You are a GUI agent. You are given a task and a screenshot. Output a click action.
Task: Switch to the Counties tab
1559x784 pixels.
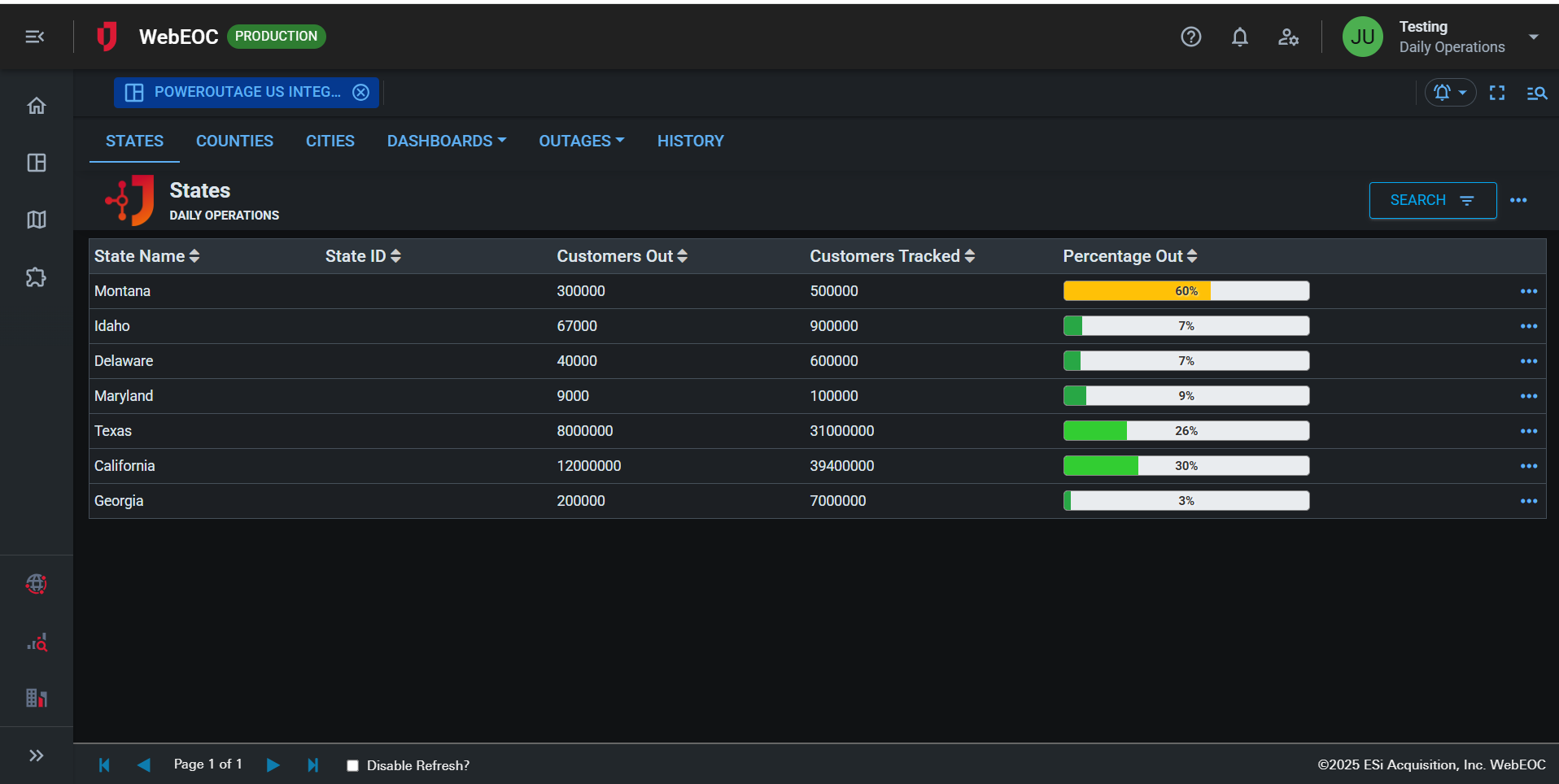(234, 141)
